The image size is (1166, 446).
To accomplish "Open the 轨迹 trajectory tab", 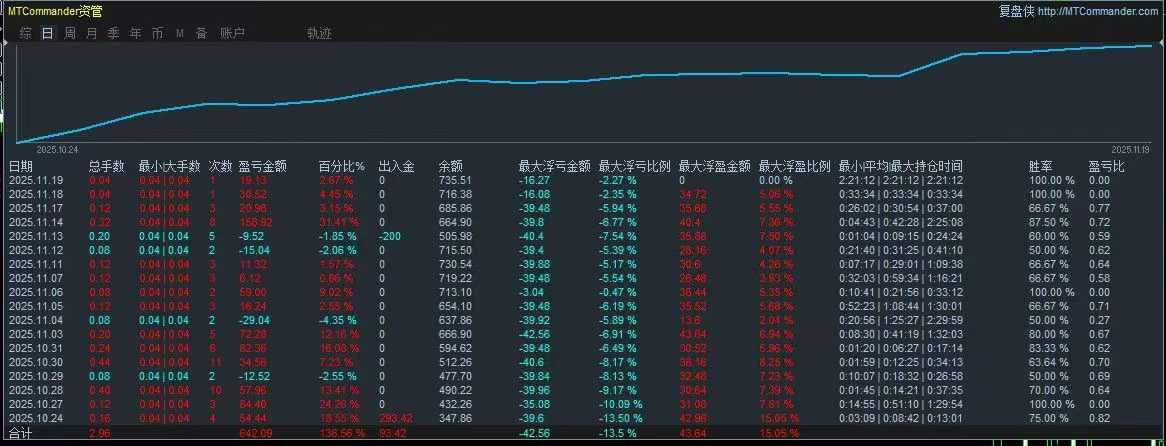I will pos(320,33).
